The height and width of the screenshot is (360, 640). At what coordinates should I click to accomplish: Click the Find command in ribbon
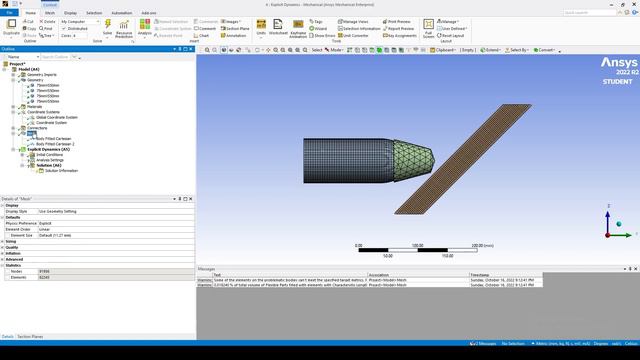point(46,29)
